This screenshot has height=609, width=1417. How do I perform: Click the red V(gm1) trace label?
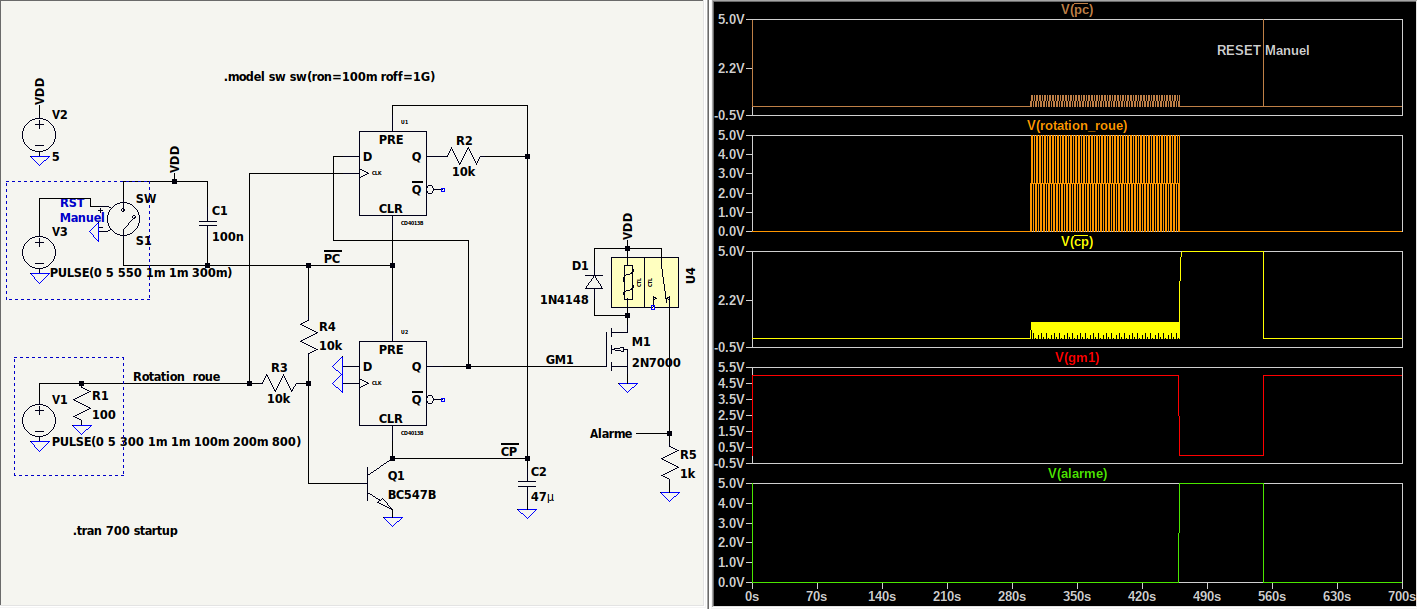(x=1077, y=357)
